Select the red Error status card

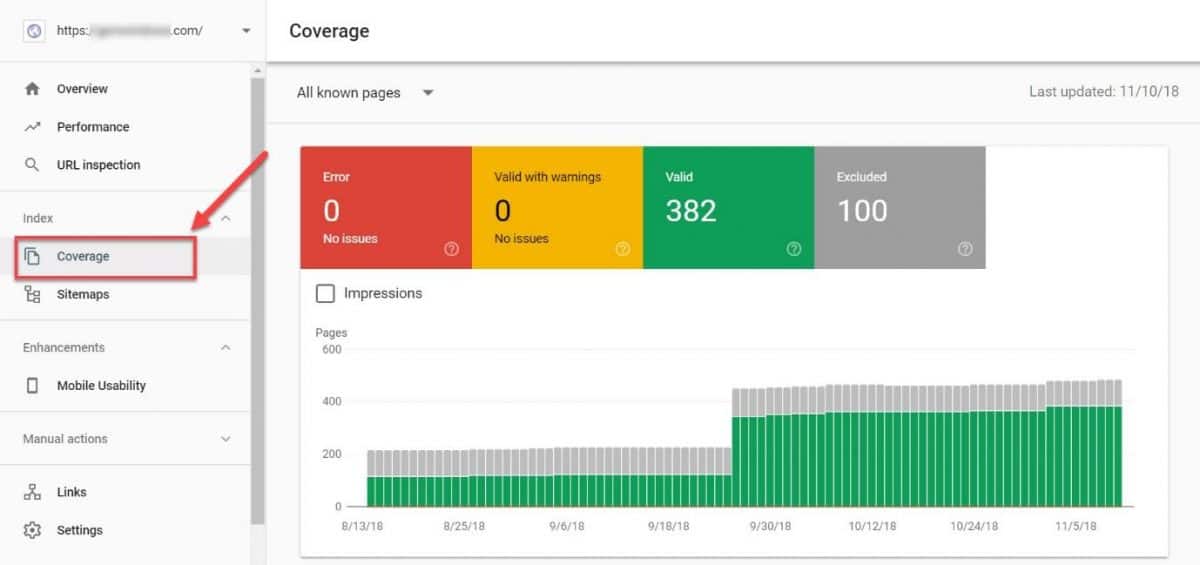[386, 208]
